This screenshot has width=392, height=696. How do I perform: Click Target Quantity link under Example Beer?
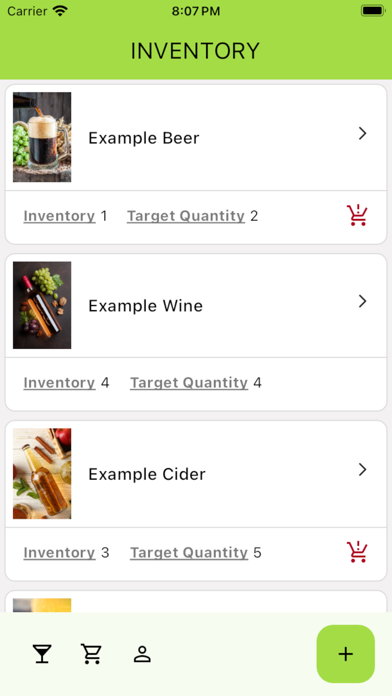[186, 216]
